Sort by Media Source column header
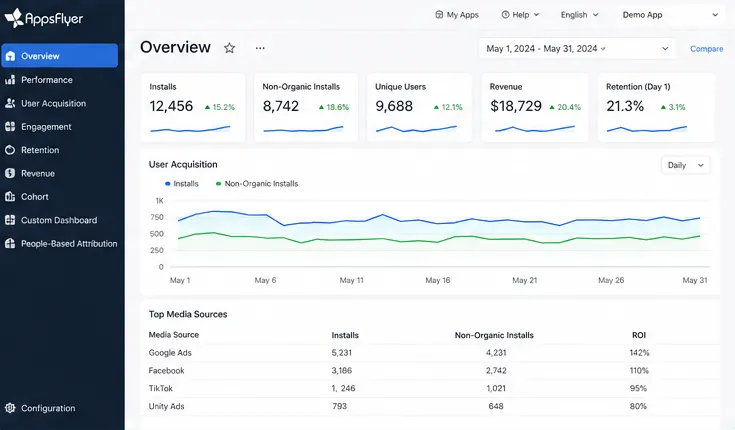Screen dimensions: 735x430 click(x=173, y=335)
